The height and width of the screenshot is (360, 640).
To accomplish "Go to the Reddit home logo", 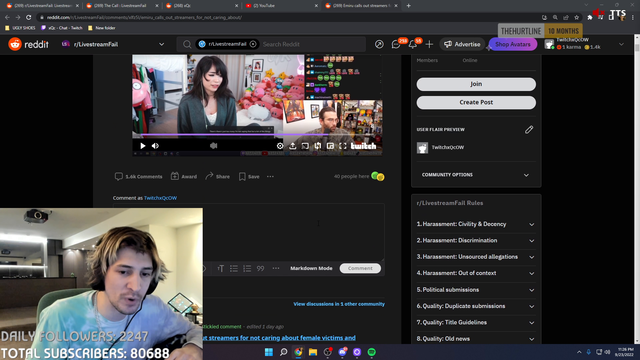I will pyautogui.click(x=29, y=44).
